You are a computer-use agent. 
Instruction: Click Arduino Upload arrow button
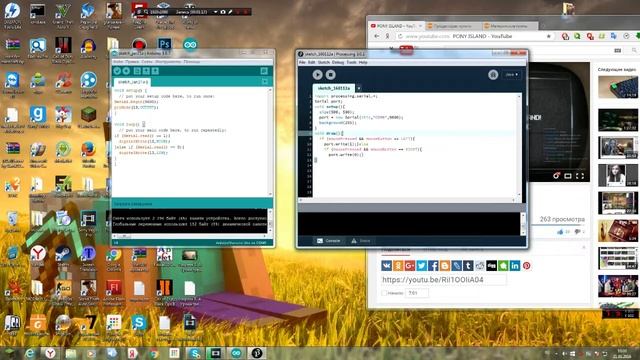tap(126, 71)
